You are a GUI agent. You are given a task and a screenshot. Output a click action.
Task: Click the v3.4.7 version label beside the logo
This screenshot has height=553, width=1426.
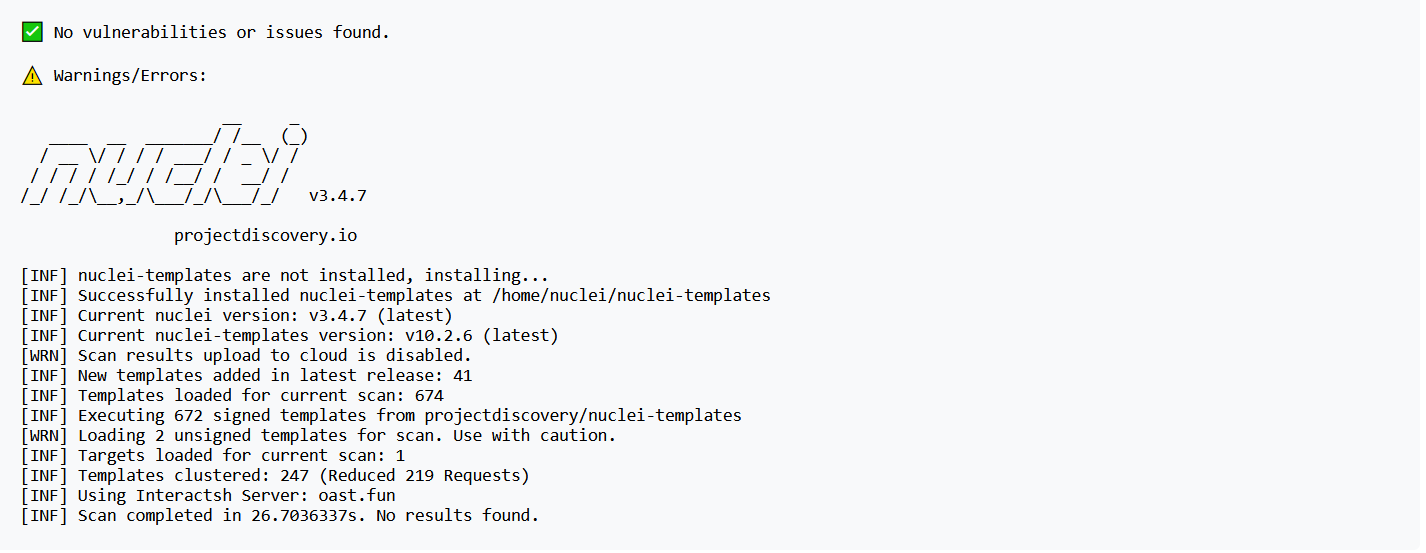coord(338,196)
